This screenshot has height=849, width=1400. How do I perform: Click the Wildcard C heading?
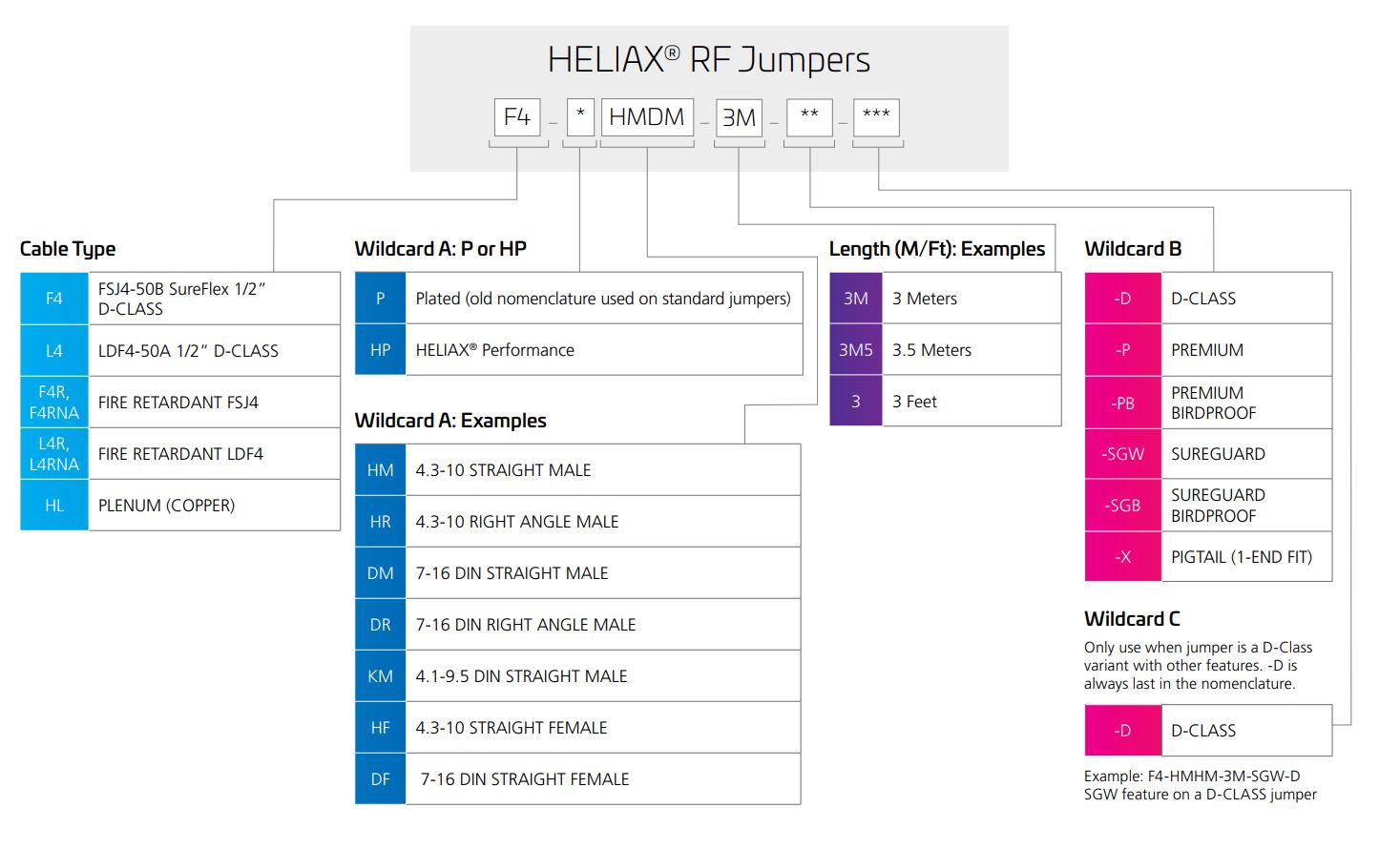click(x=1132, y=619)
